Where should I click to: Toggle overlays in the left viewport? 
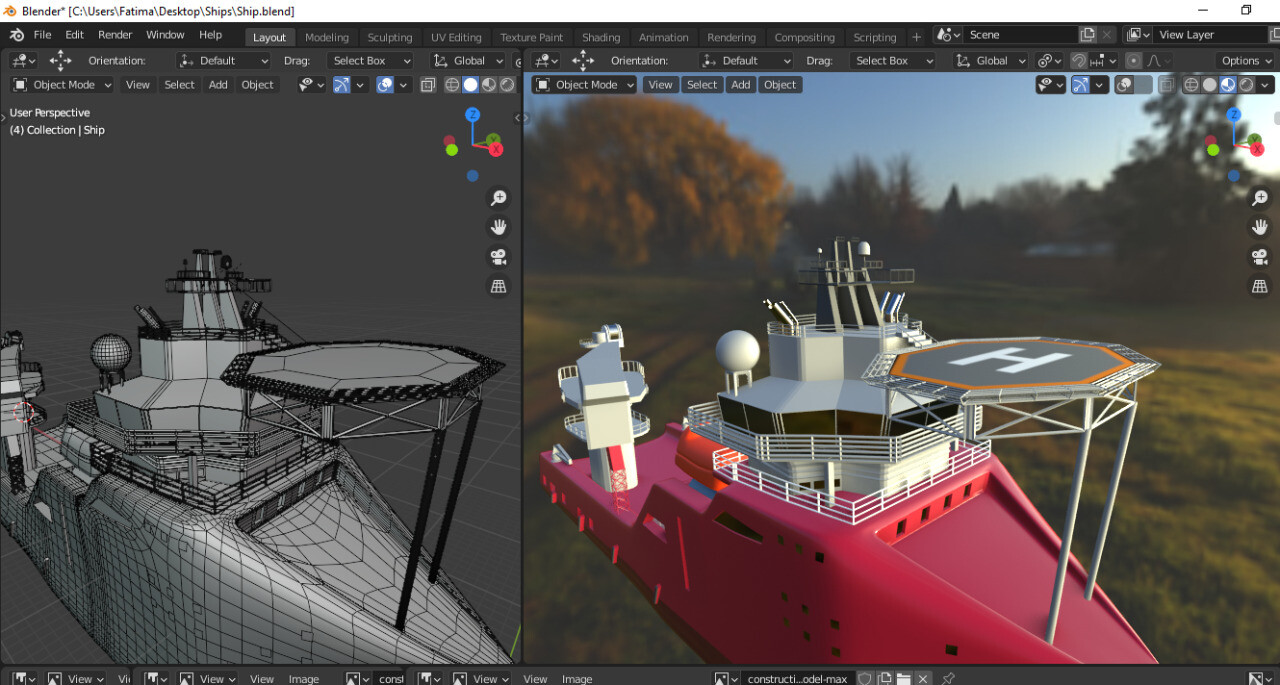[x=385, y=85]
